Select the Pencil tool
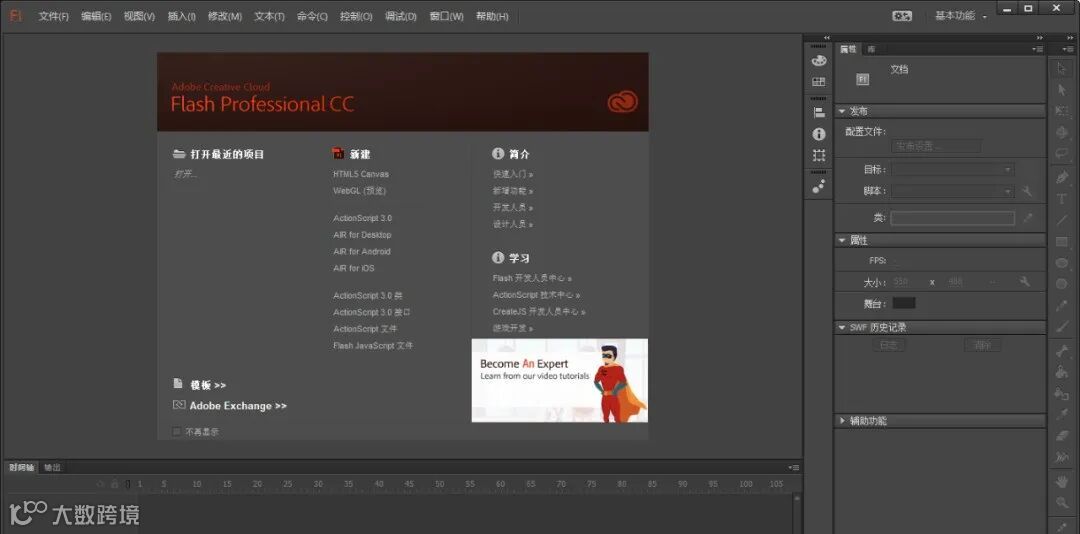The width and height of the screenshot is (1080, 534). coord(1061,305)
